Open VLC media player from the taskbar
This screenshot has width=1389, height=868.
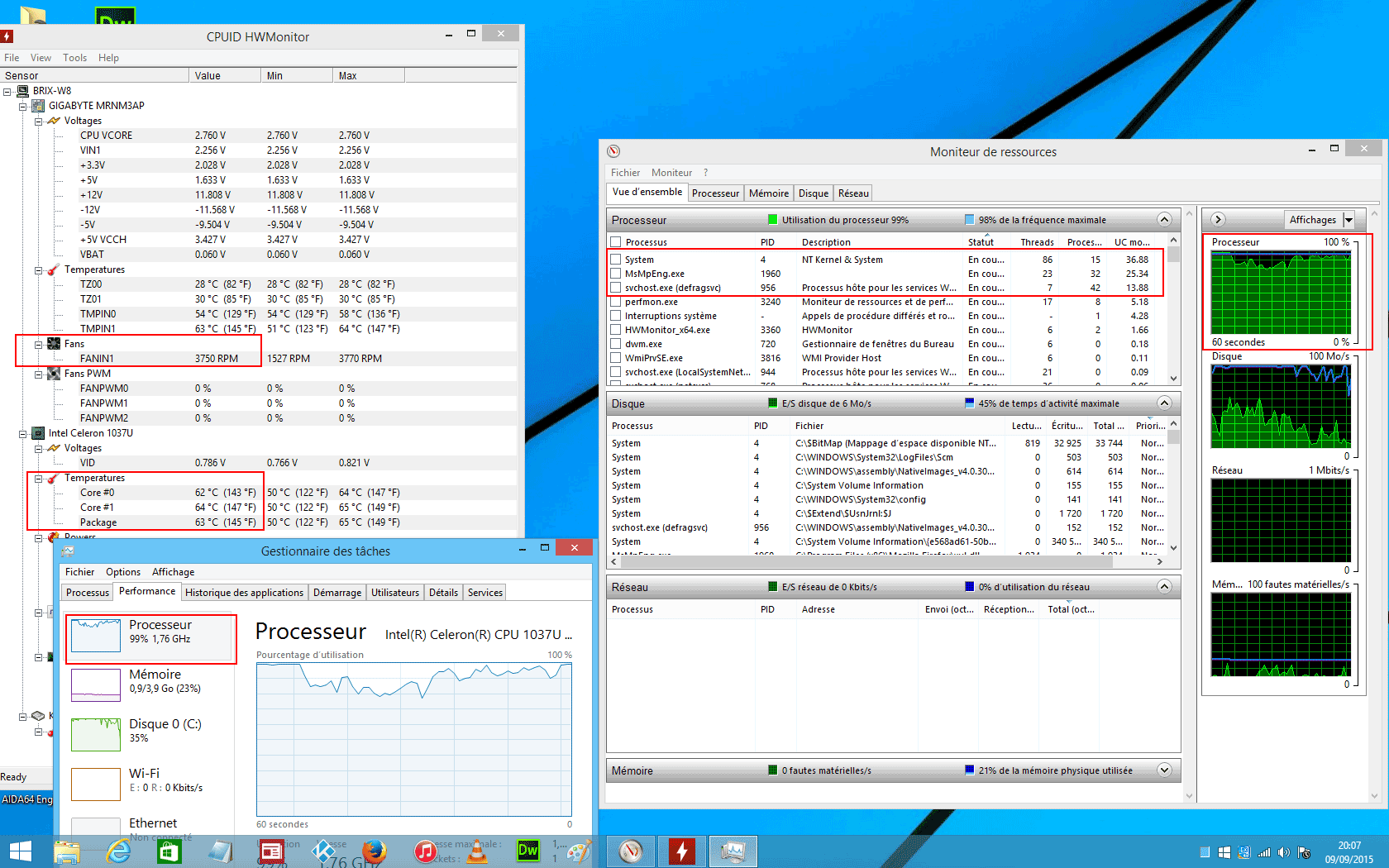477,851
